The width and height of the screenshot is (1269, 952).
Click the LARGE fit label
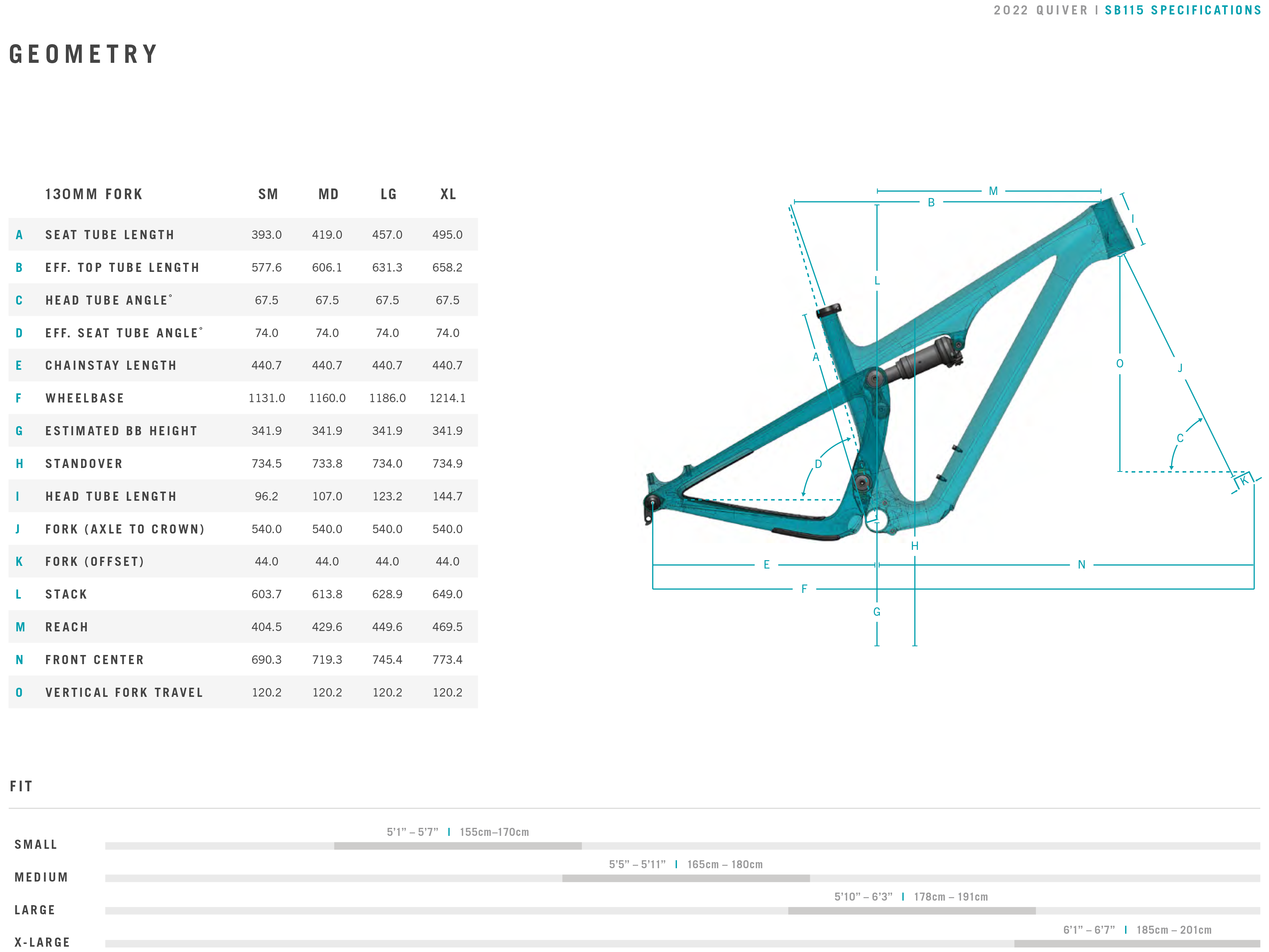35,910
